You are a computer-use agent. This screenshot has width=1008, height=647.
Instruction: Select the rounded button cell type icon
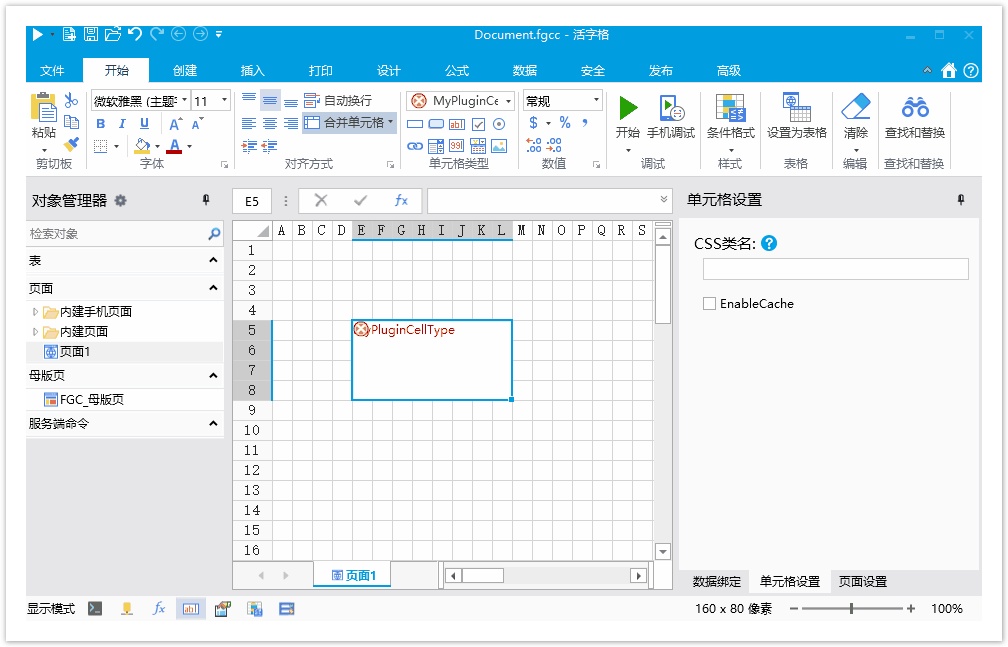436,124
